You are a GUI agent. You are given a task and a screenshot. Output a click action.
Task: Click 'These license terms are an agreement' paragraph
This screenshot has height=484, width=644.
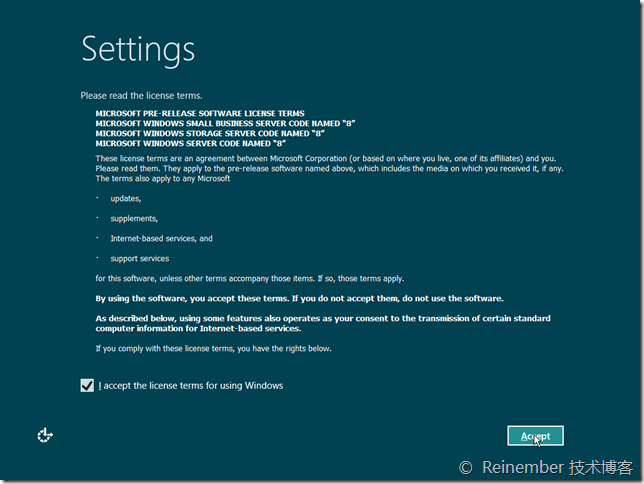[329, 168]
